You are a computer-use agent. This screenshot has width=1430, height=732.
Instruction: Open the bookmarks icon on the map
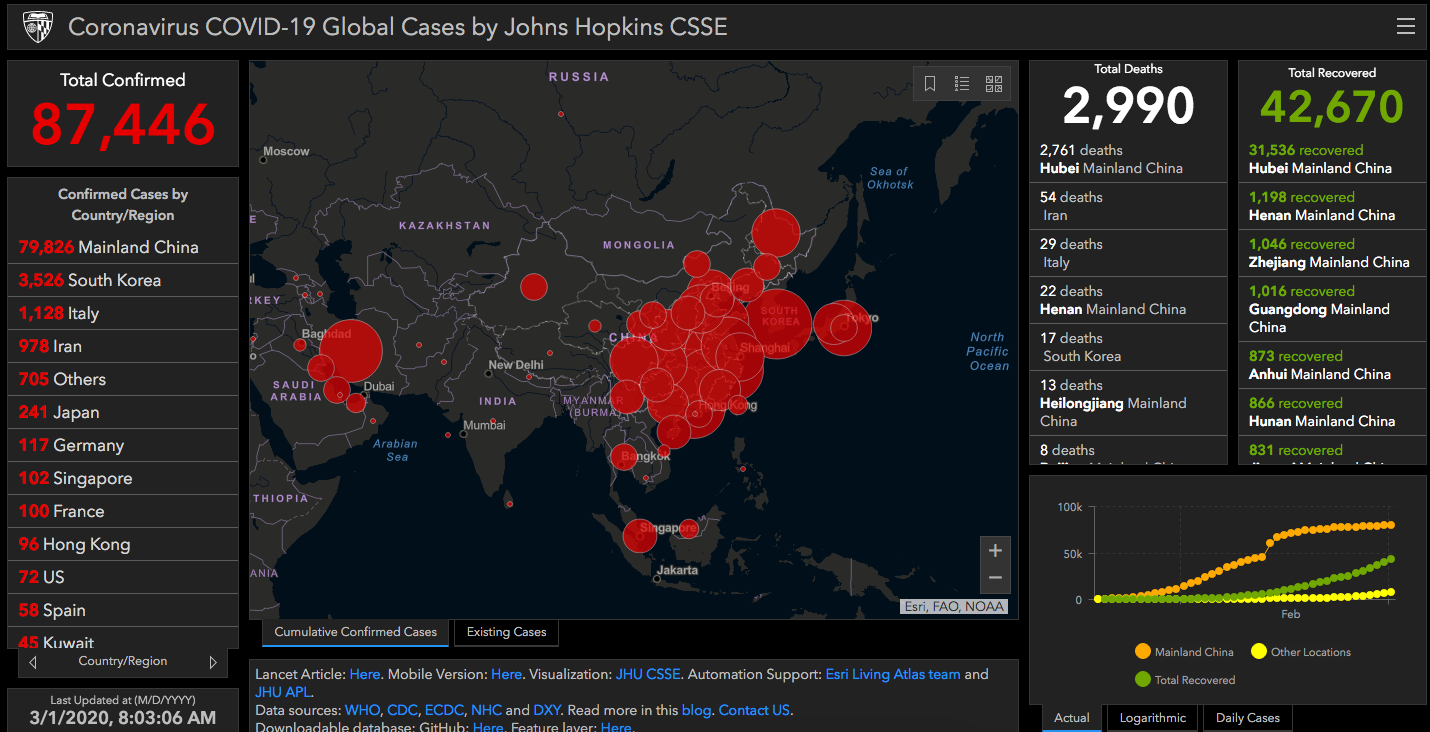pos(930,84)
